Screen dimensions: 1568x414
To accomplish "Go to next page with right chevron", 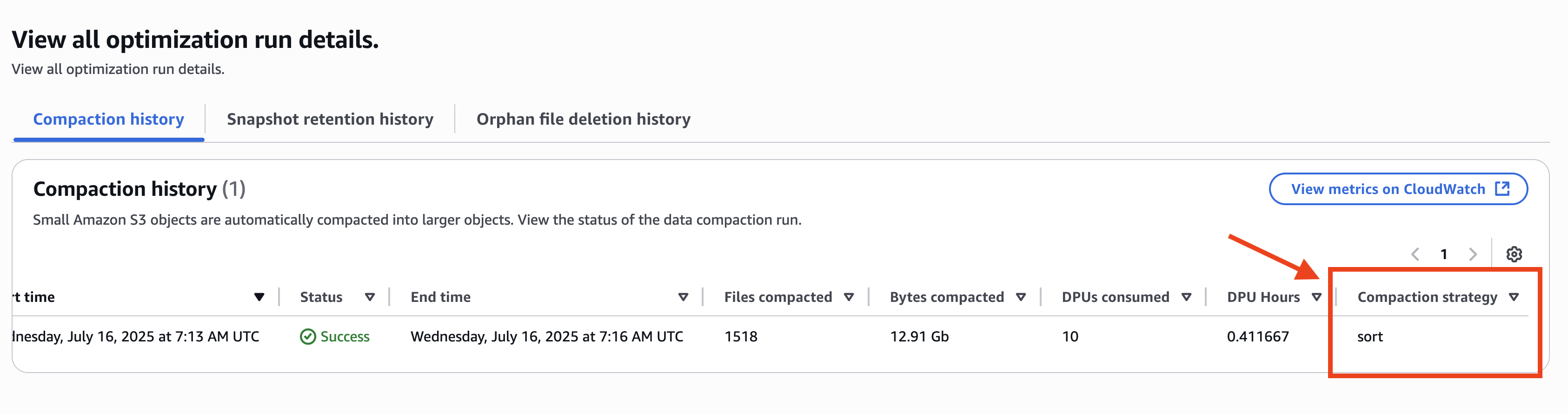I will (x=1472, y=254).
